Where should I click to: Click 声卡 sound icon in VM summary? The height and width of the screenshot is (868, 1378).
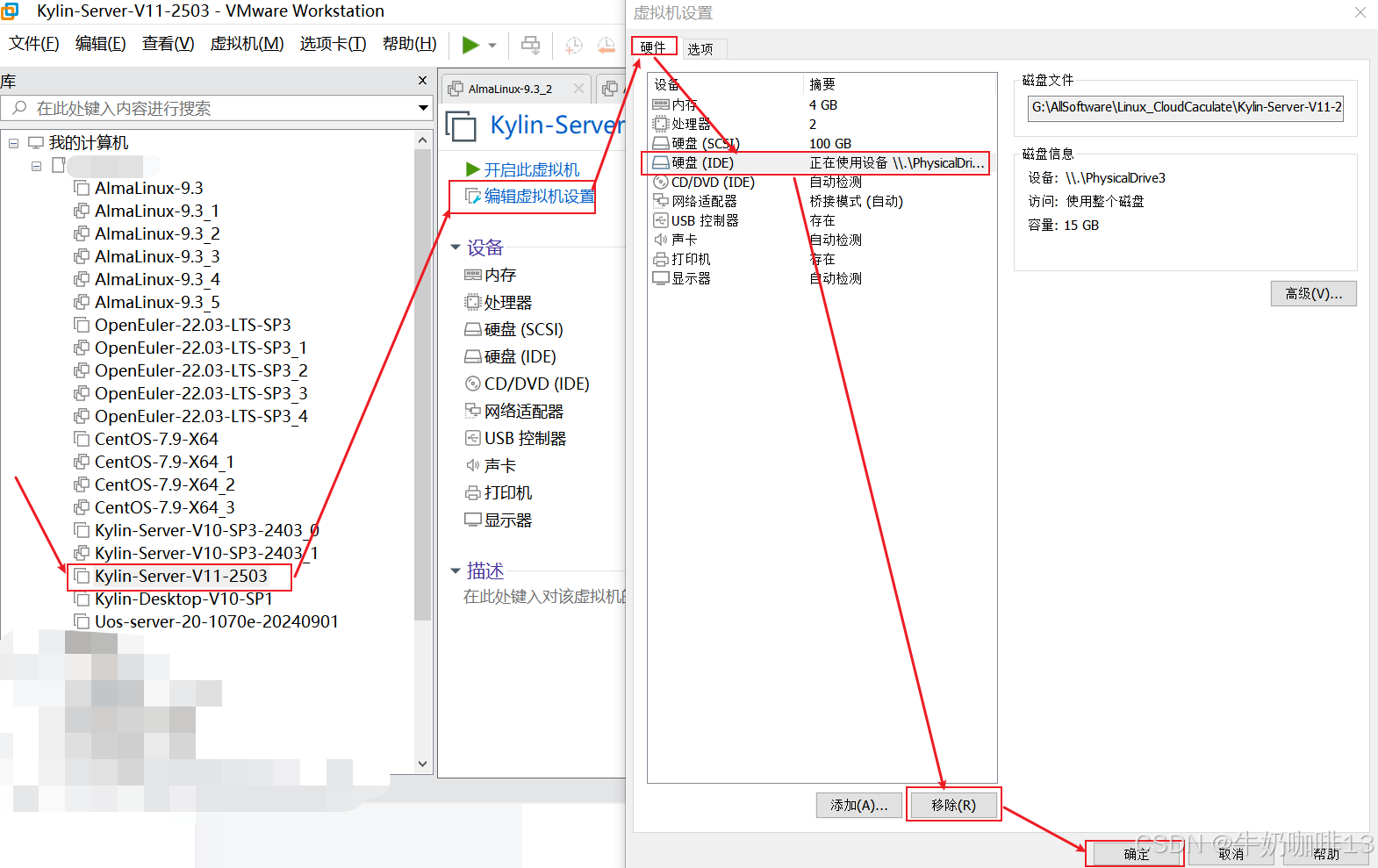473,465
